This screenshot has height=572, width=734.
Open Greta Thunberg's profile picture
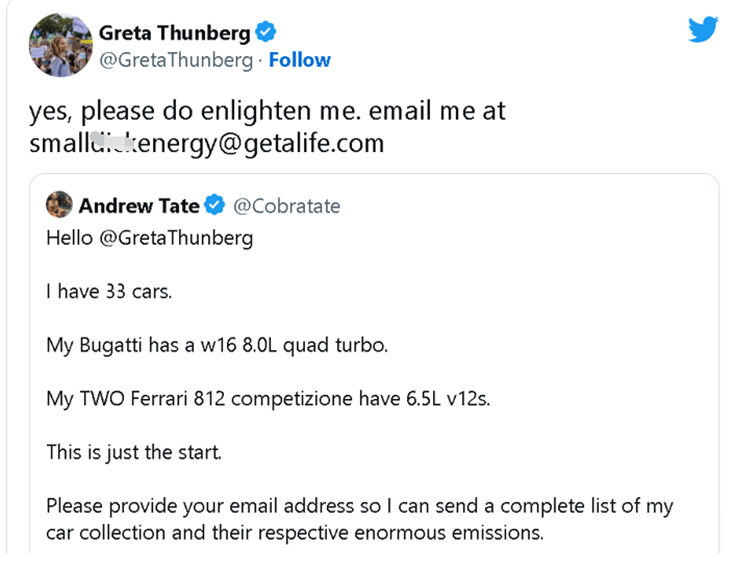pyautogui.click(x=61, y=45)
